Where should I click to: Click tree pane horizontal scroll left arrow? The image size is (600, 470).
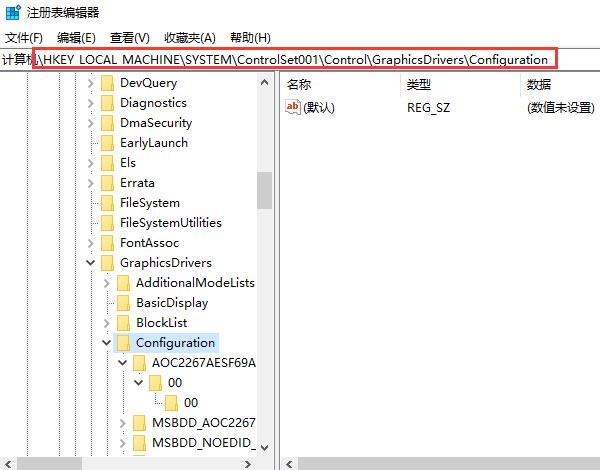click(8, 464)
